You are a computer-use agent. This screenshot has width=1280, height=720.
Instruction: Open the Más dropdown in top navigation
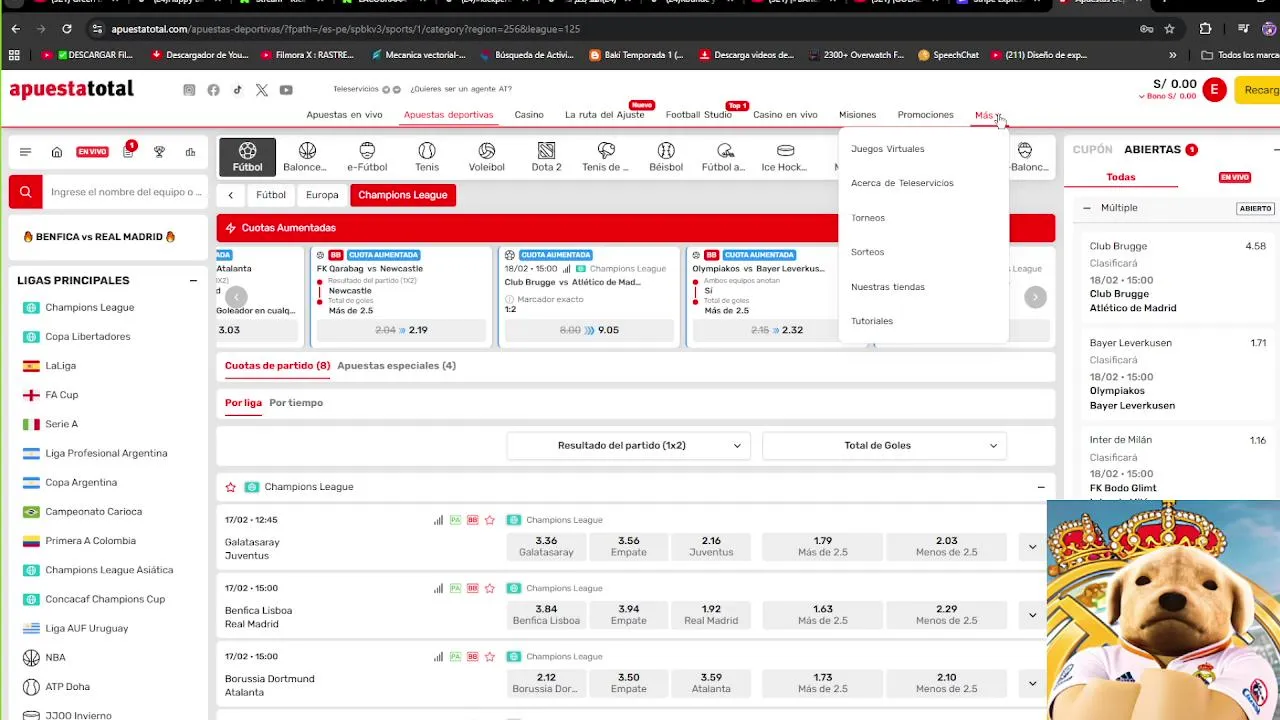(988, 115)
